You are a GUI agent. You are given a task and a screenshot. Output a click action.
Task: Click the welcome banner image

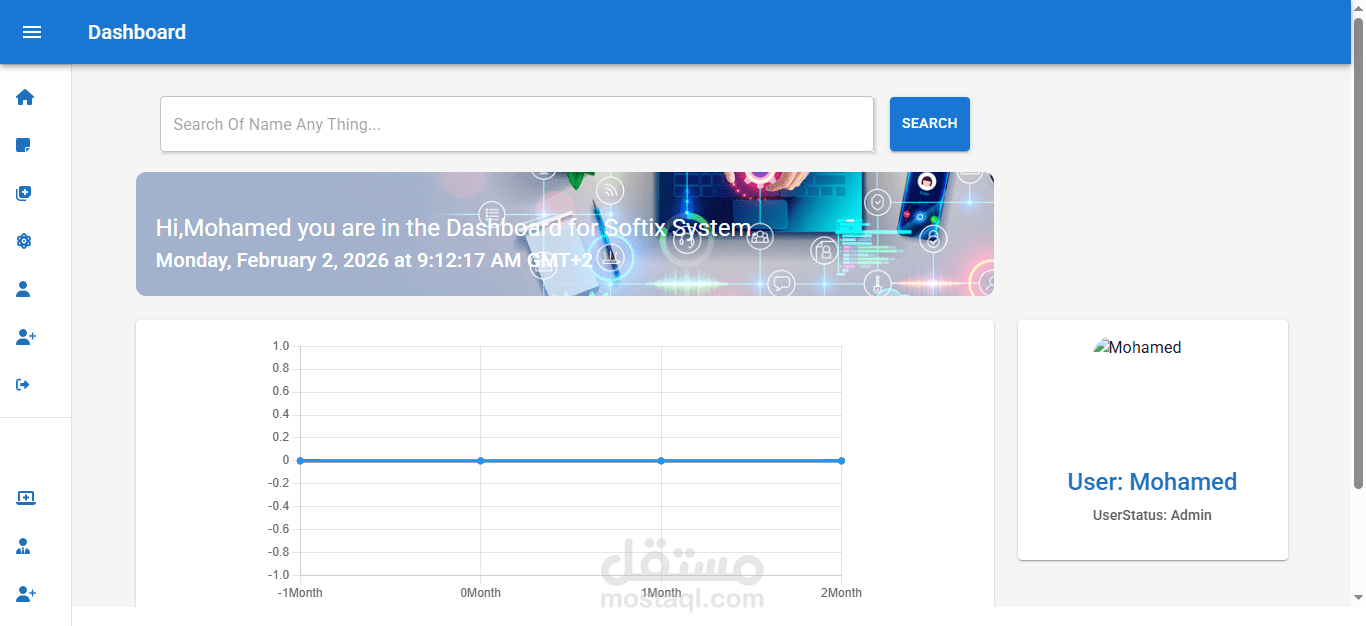pyautogui.click(x=565, y=233)
